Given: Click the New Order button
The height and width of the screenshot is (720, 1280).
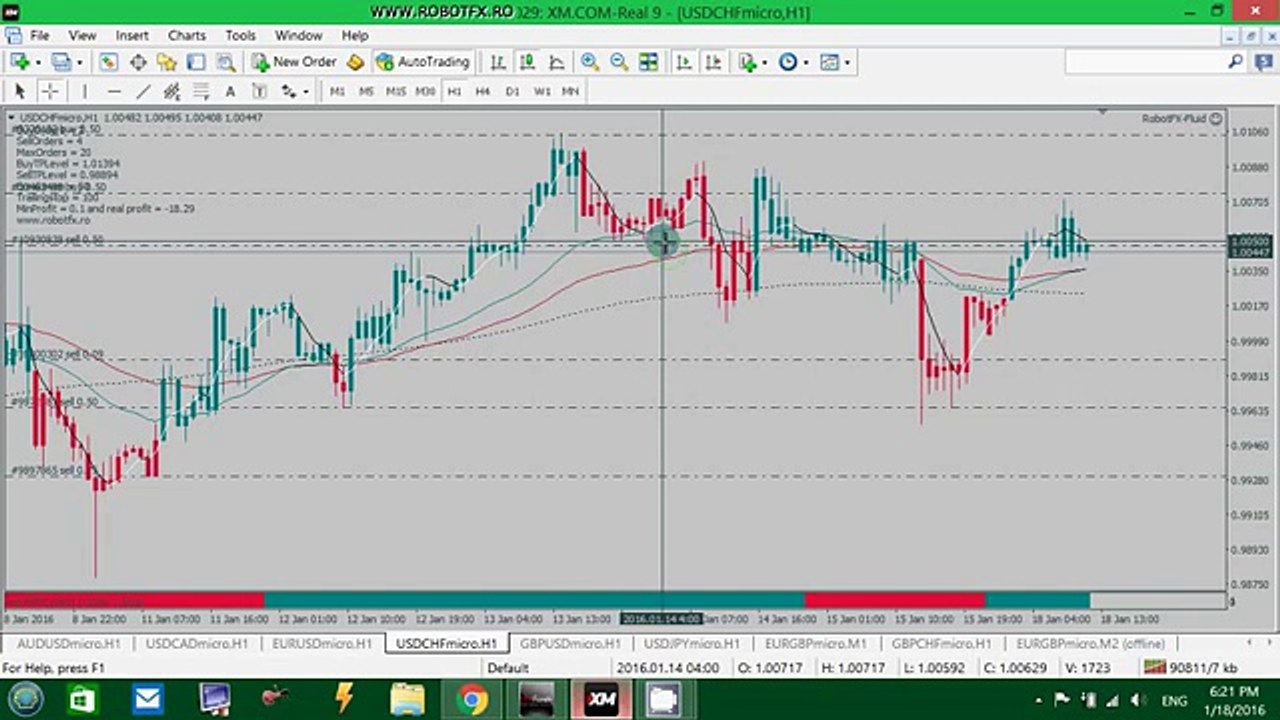Looking at the screenshot, I should [294, 62].
